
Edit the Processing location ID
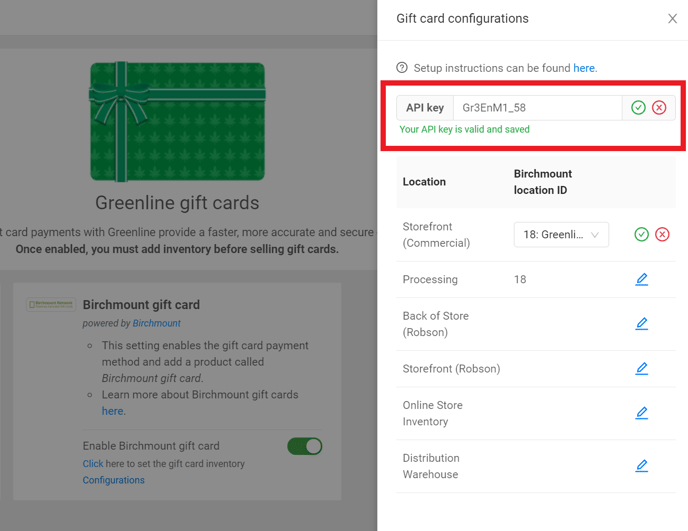pos(642,280)
